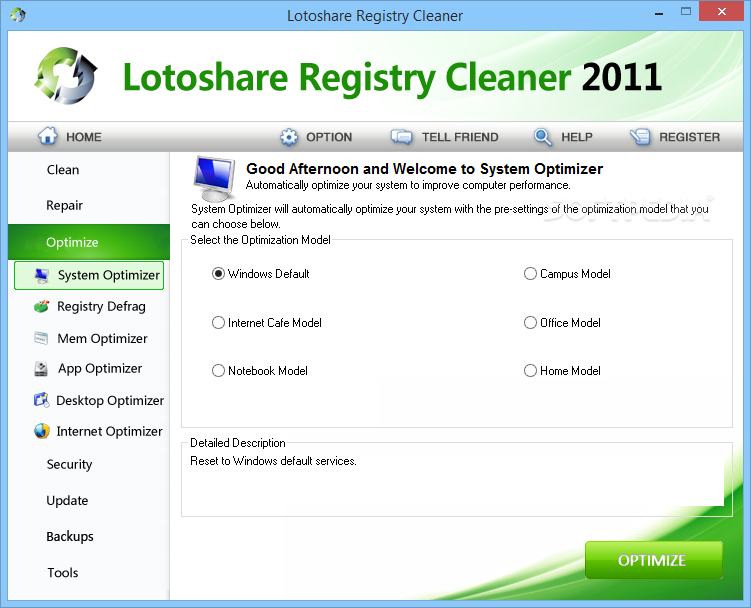Close the Lotoshare Registry Cleaner window
751x608 pixels.
coord(721,11)
